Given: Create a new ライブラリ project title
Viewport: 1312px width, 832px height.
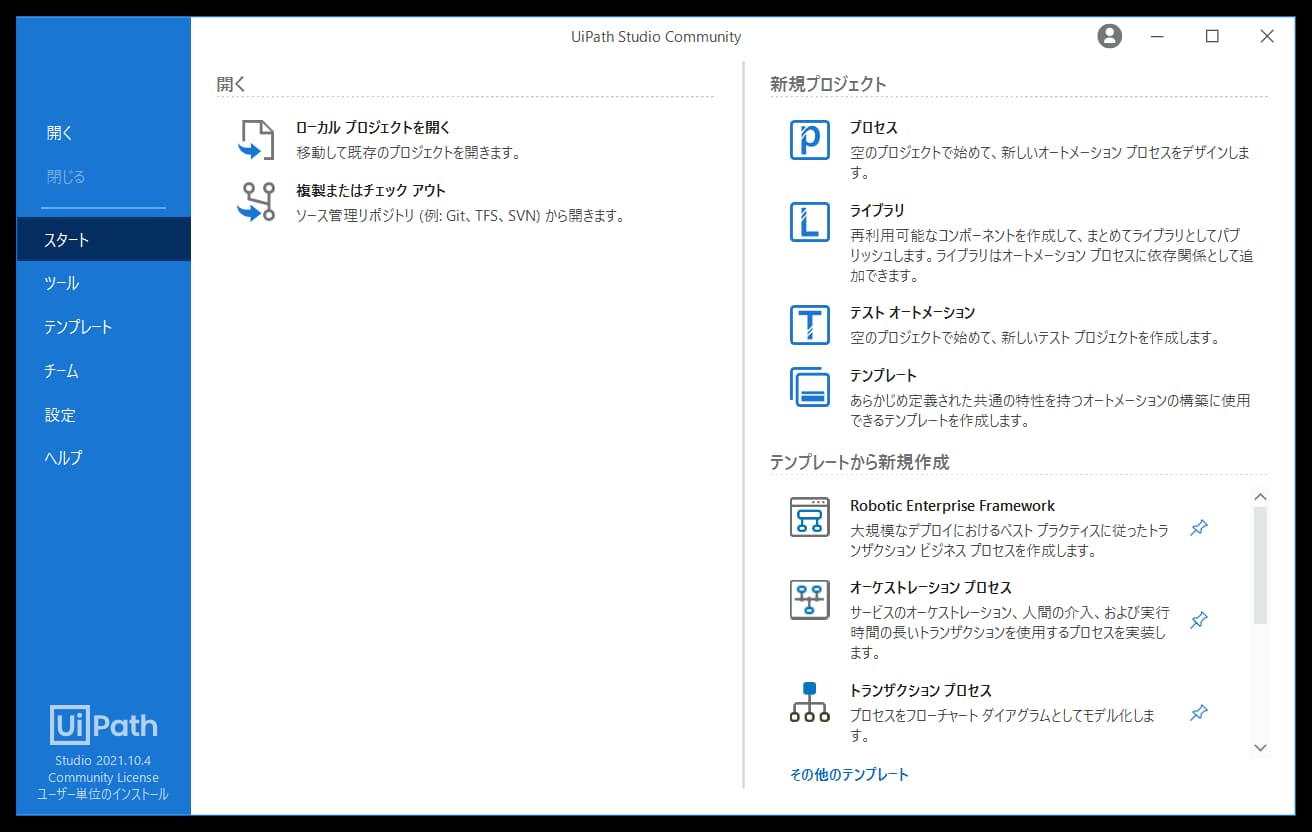Looking at the screenshot, I should tap(877, 210).
